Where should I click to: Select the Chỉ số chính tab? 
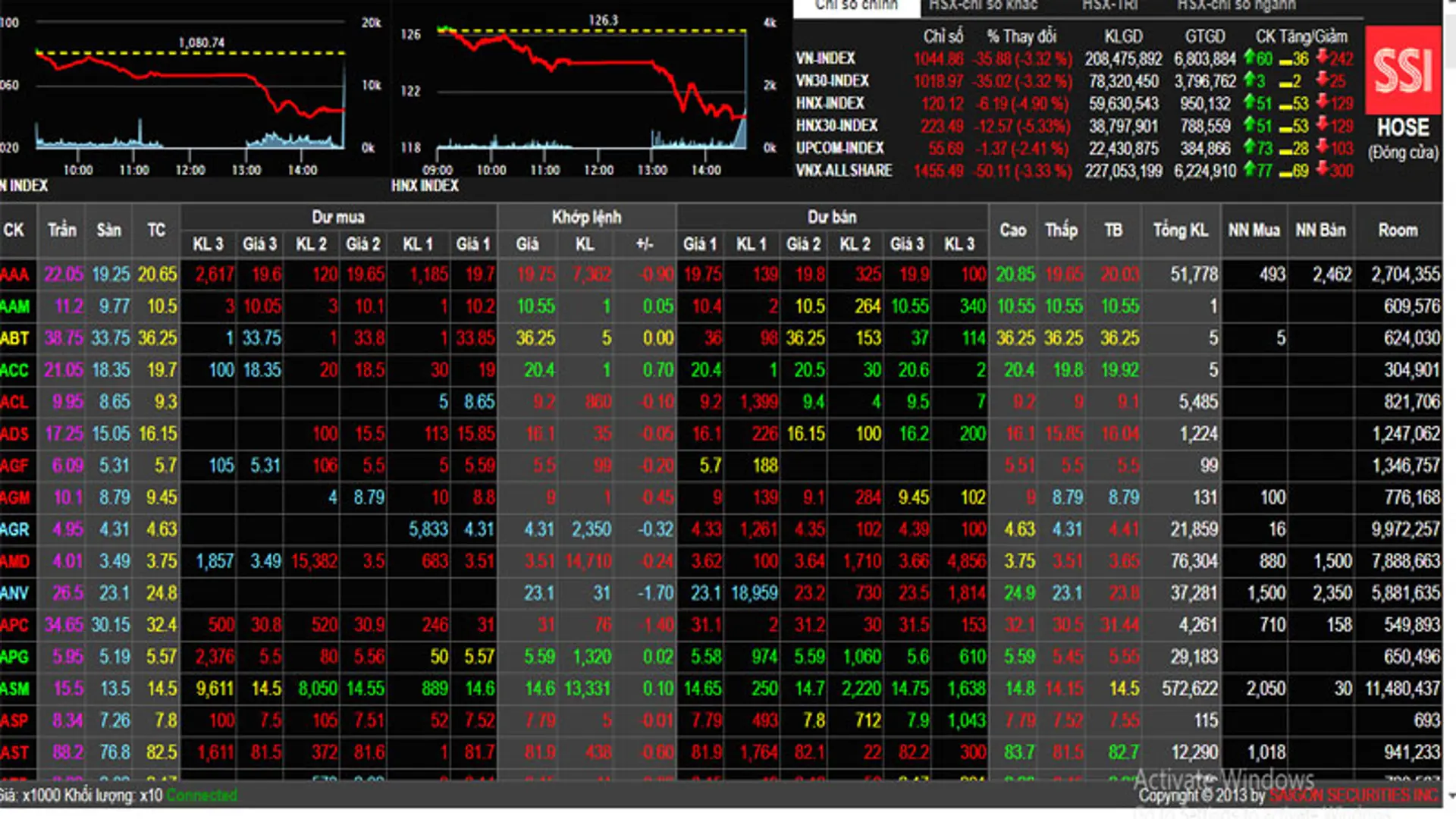856,6
